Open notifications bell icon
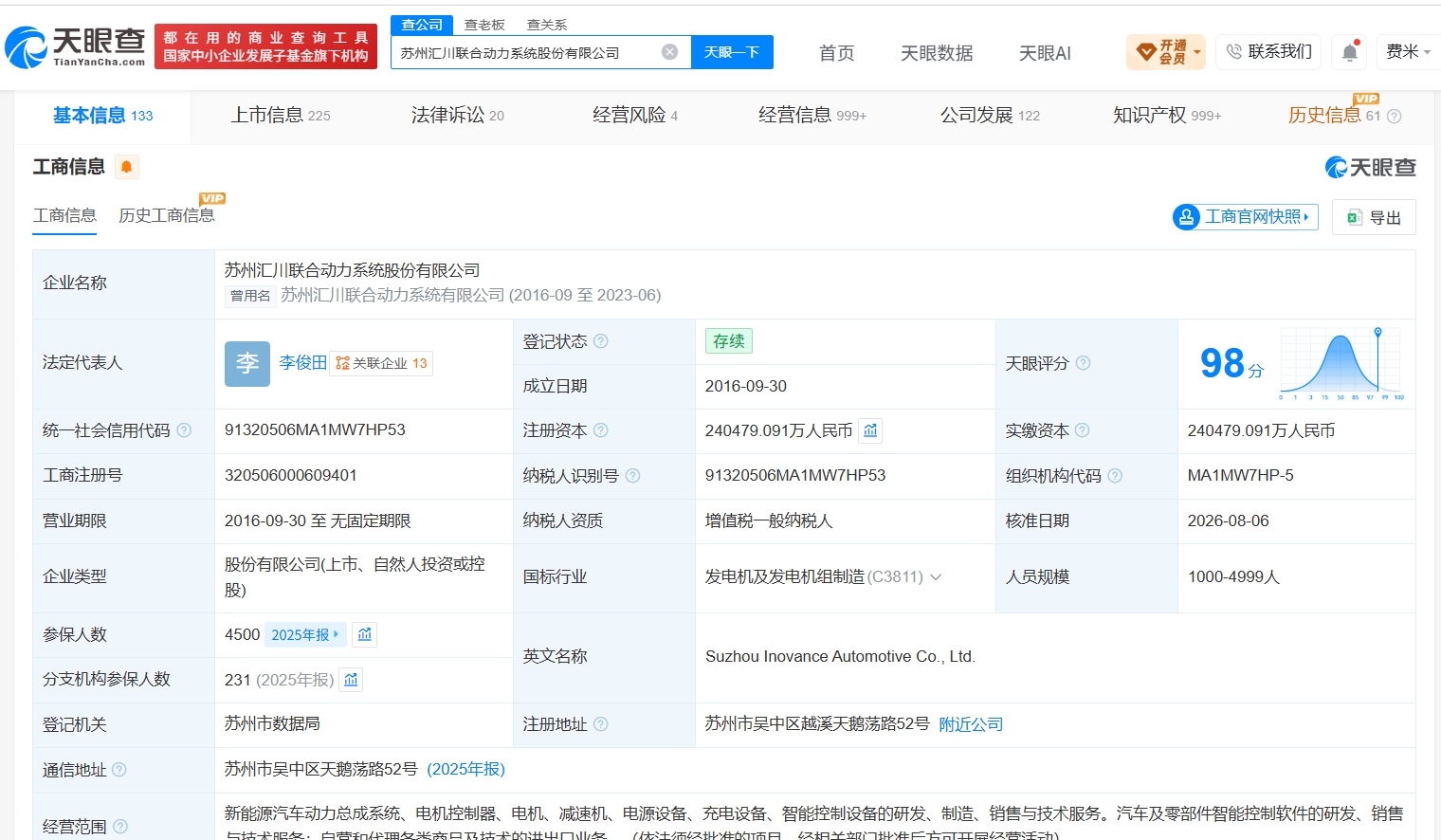Screen dimensions: 1441x840 pos(1350,52)
